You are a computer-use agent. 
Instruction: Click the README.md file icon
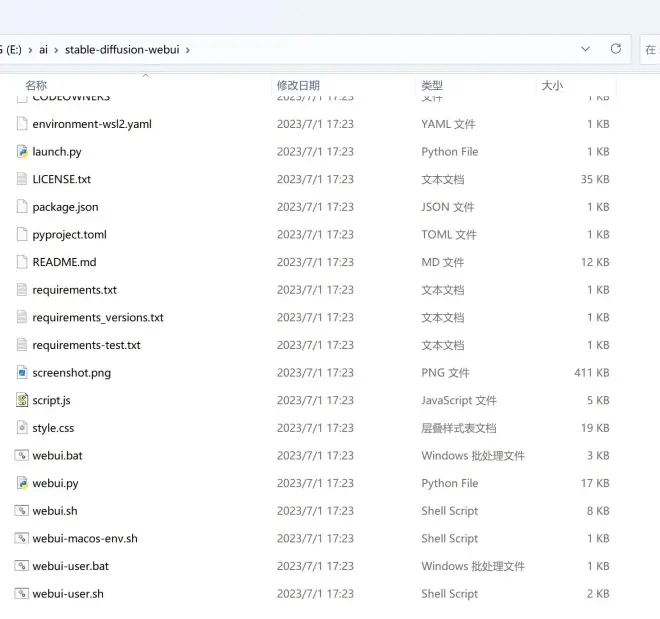(22, 262)
